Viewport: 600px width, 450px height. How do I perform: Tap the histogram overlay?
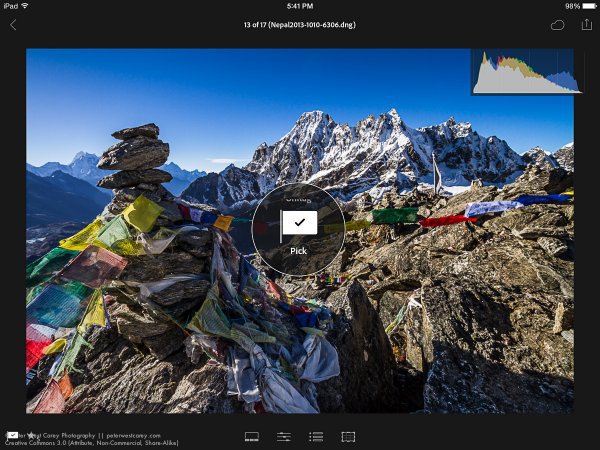[527, 72]
